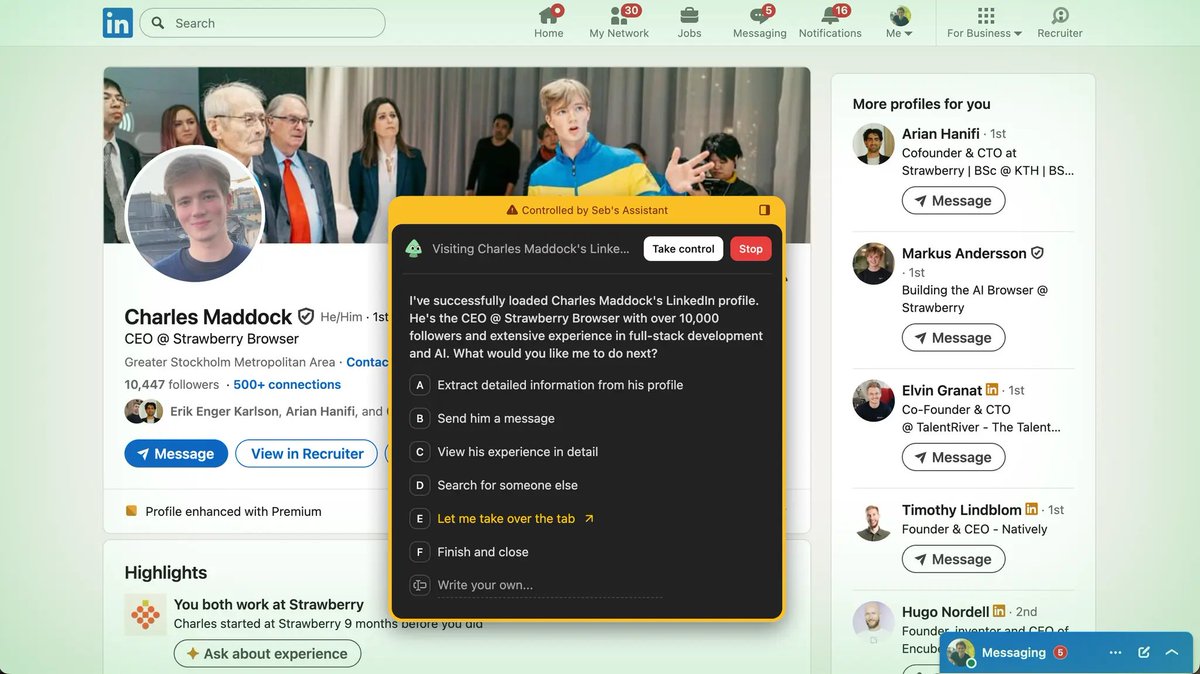
Task: Click the LinkedIn logo icon
Action: coord(117,23)
